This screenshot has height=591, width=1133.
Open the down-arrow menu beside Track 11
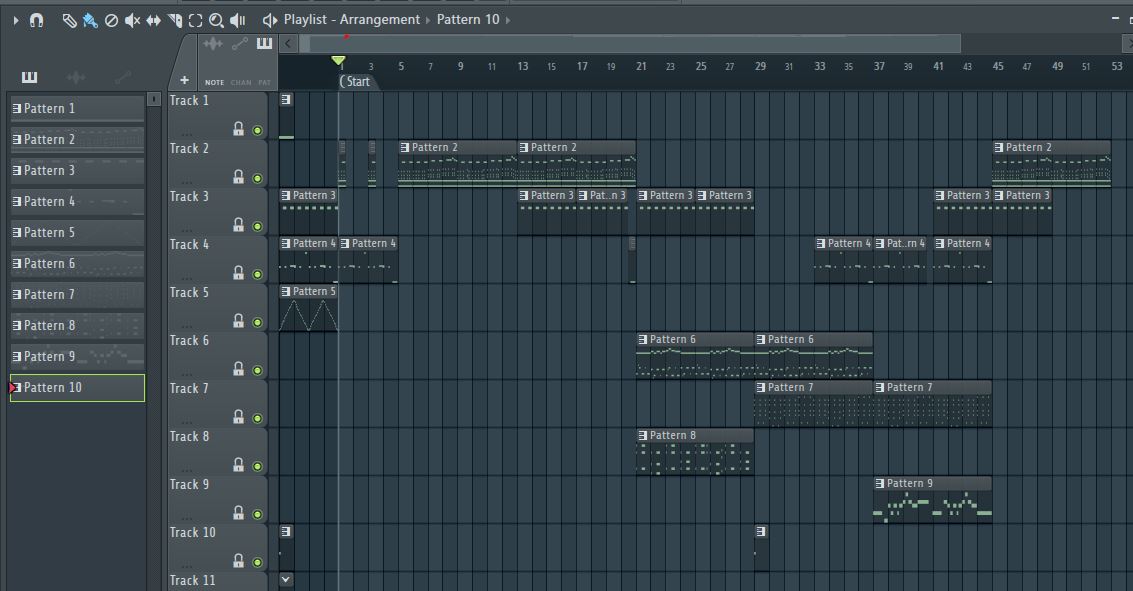[286, 579]
